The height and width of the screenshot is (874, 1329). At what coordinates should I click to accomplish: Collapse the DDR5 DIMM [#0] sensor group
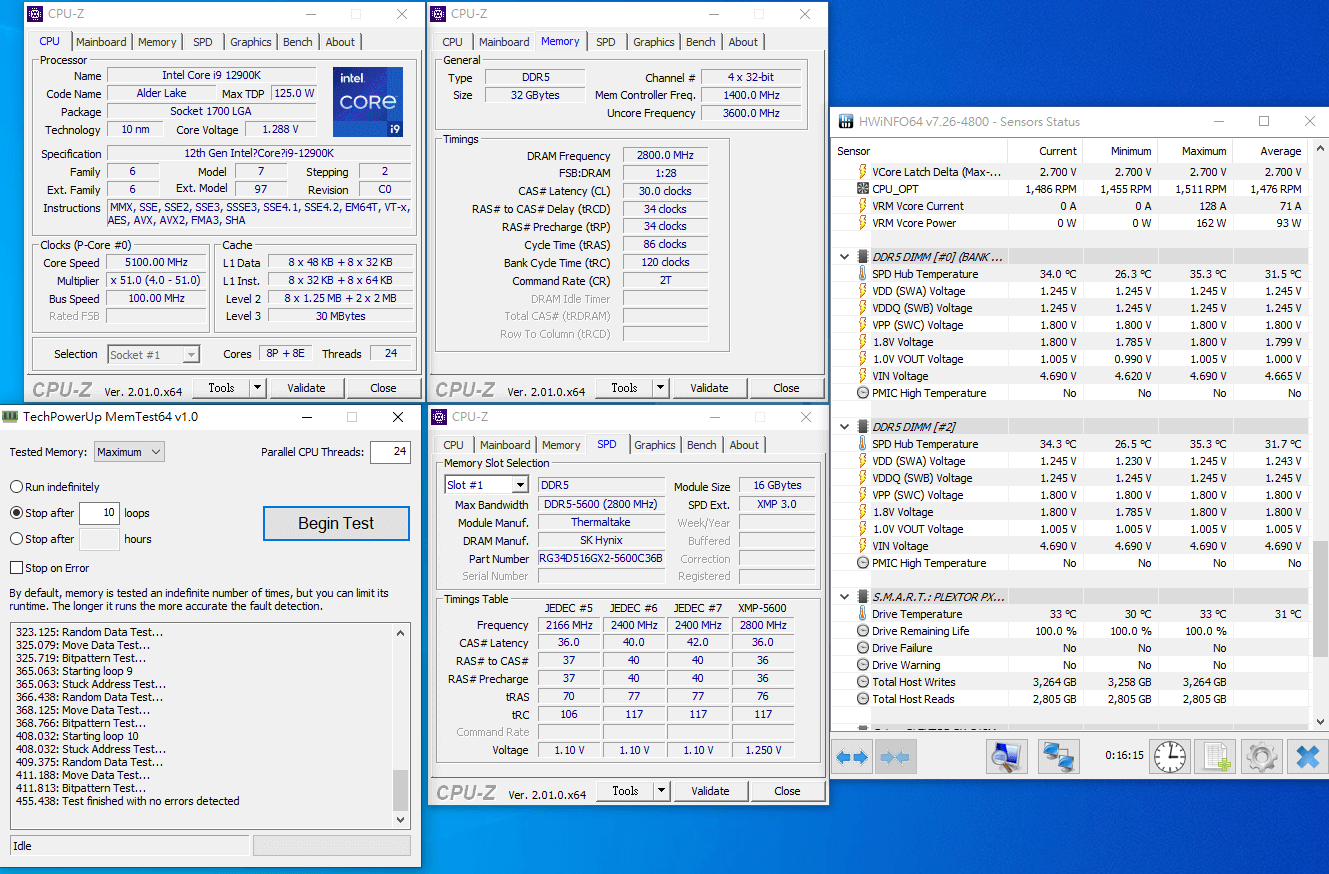[845, 257]
